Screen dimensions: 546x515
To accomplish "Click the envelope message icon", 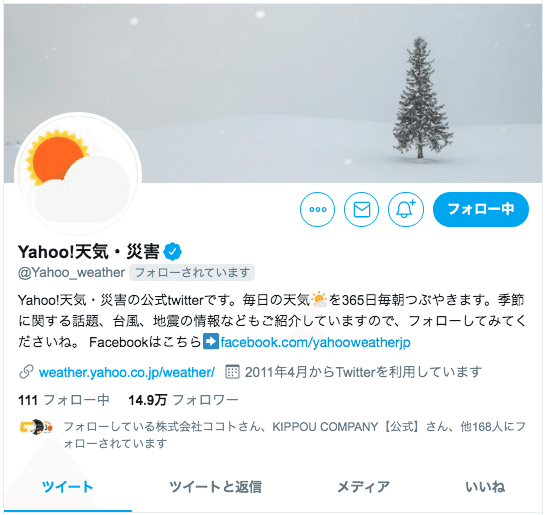I will coord(361,209).
